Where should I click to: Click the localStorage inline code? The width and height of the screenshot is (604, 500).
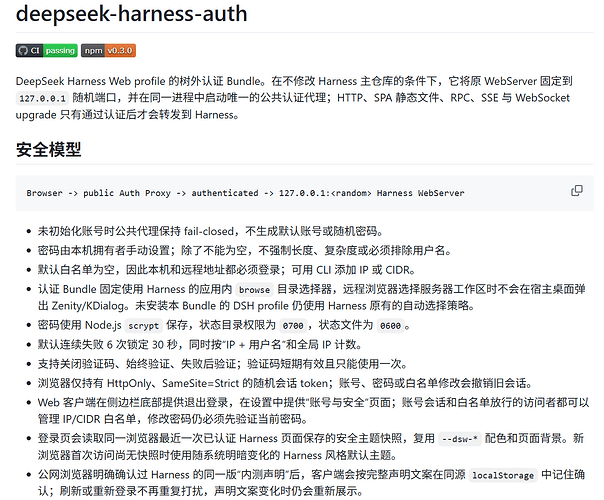(503, 475)
